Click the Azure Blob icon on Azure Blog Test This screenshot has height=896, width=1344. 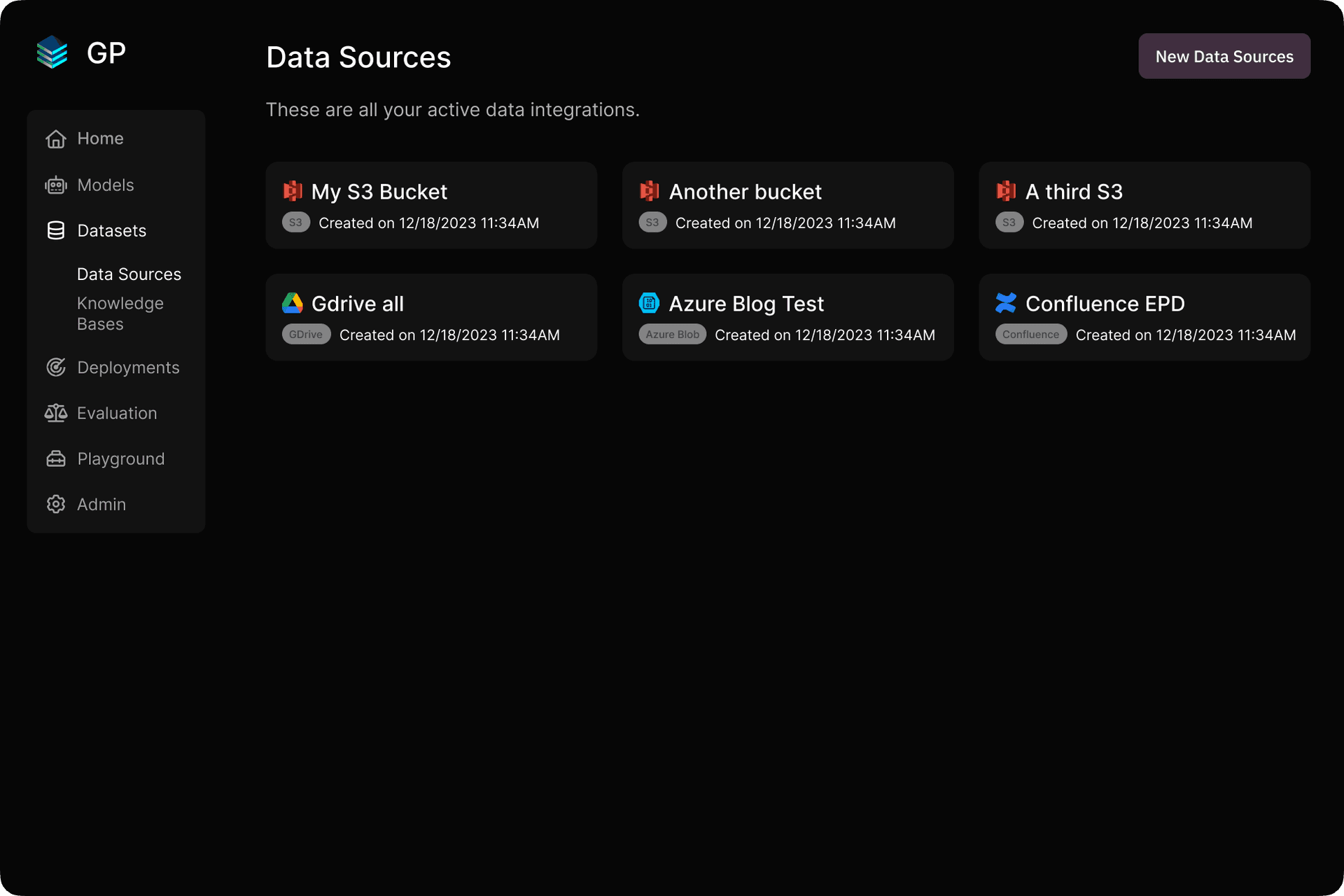[650, 303]
